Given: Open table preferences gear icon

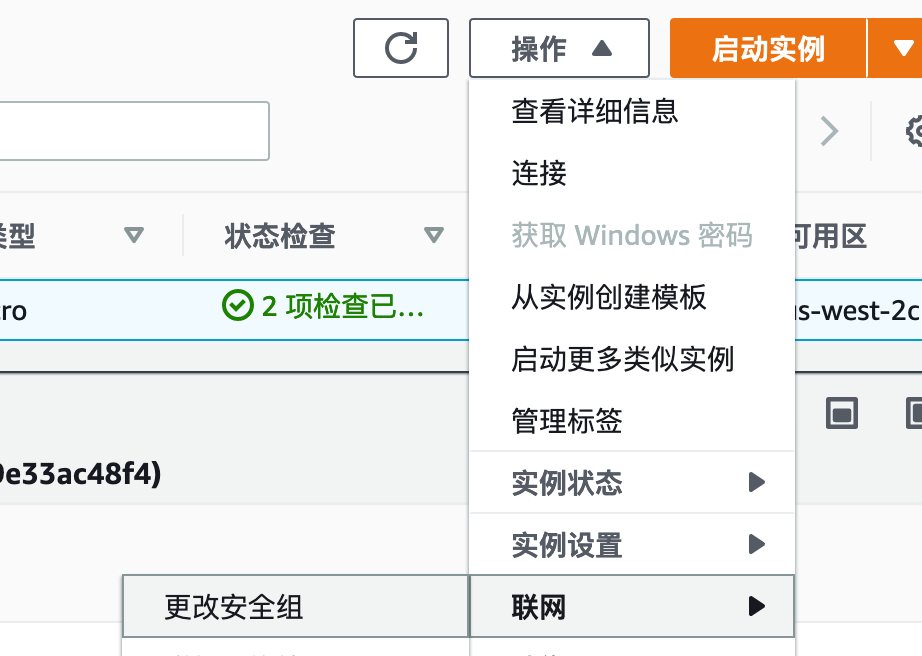Looking at the screenshot, I should pyautogui.click(x=914, y=131).
